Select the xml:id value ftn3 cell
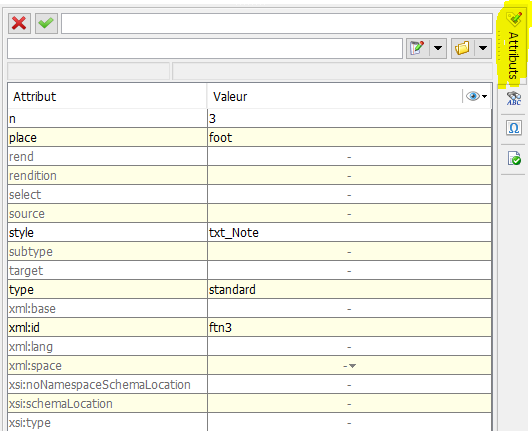Image resolution: width=532 pixels, height=431 pixels. 349,327
